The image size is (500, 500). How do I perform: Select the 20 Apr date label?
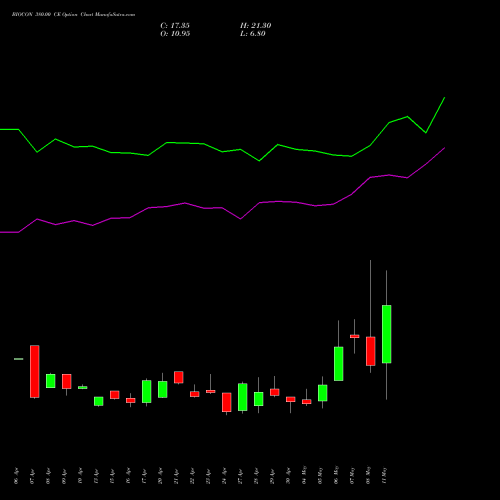[x=161, y=476]
